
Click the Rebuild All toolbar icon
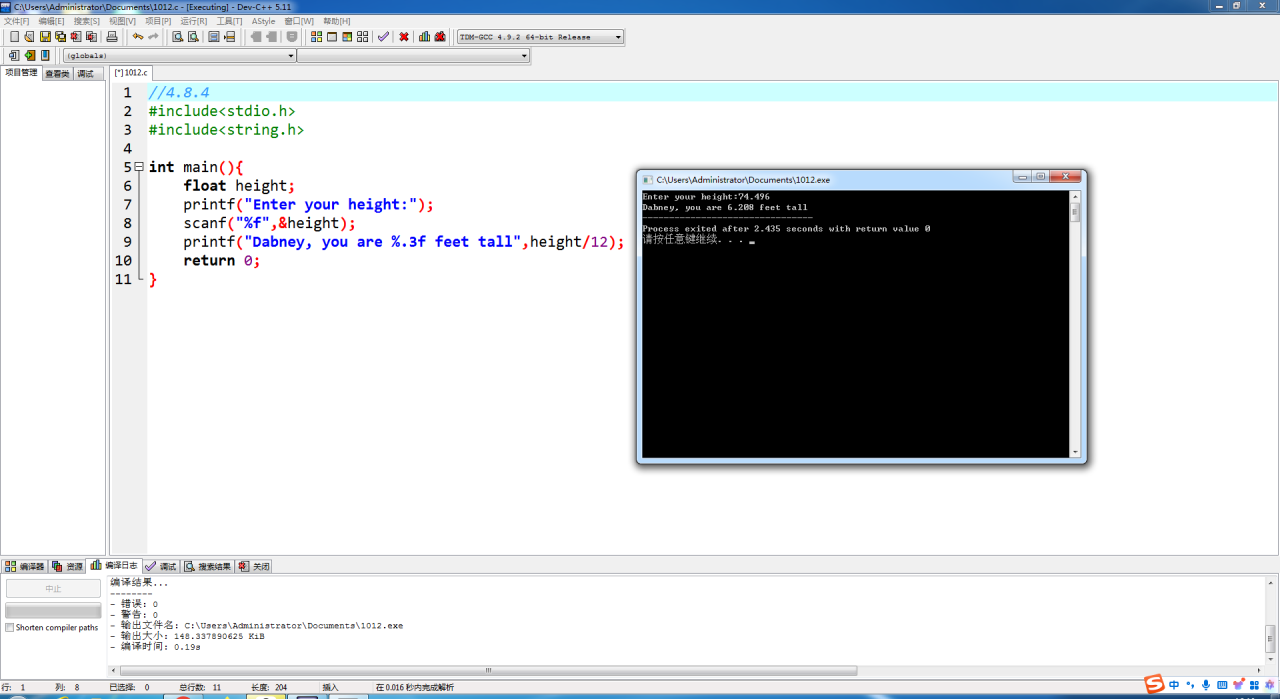[x=362, y=37]
